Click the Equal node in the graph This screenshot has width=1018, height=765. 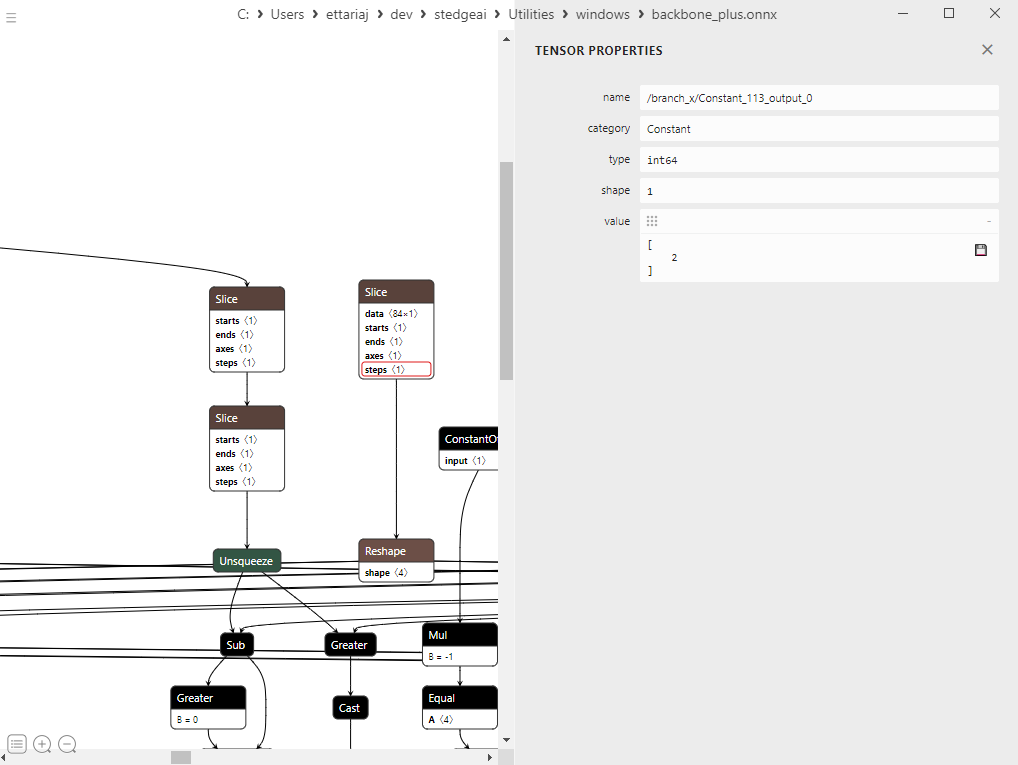tap(459, 697)
